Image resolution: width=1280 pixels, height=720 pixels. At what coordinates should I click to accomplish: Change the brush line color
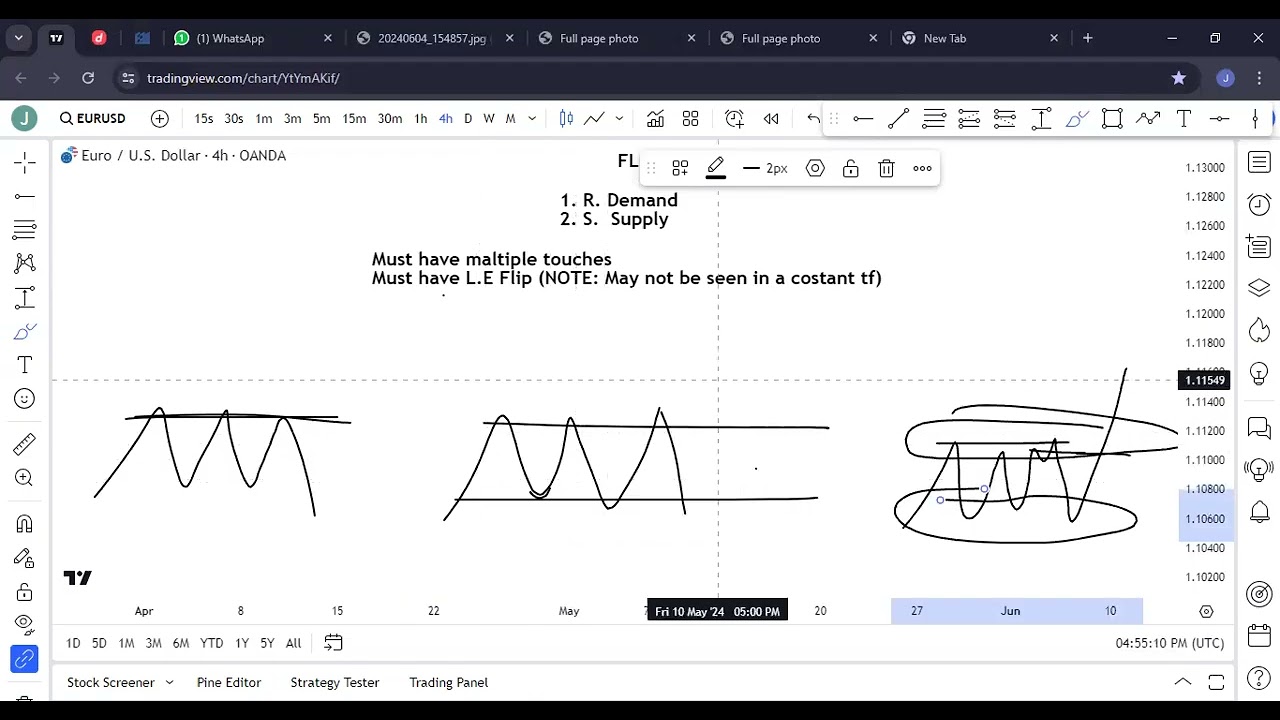716,168
